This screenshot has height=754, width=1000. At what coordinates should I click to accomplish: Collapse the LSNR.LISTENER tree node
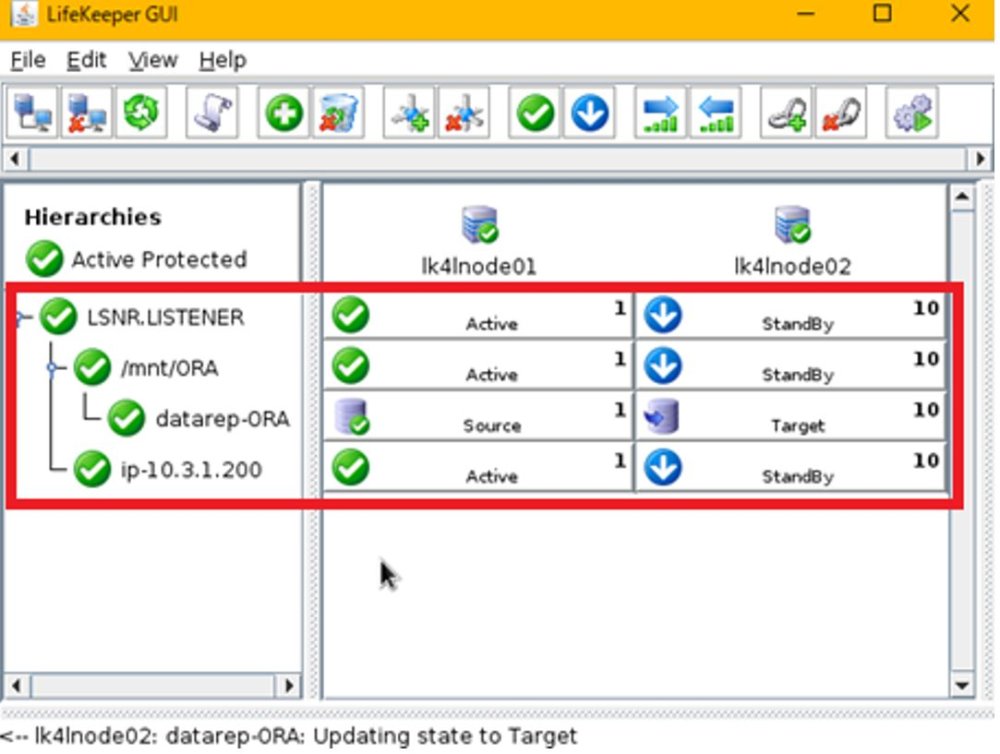[x=20, y=316]
